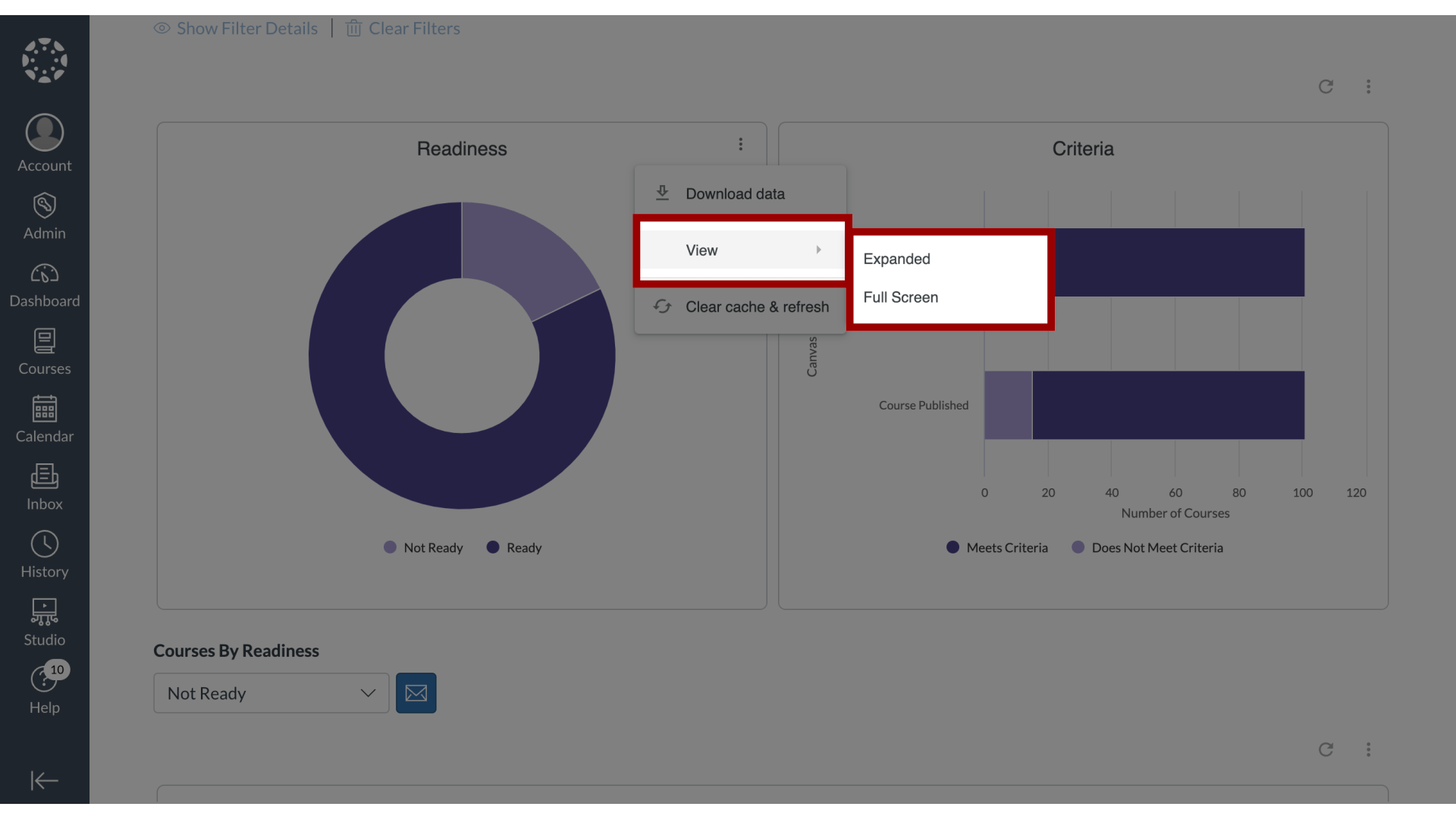Viewport: 1456px width, 819px height.
Task: Select Full Screen view option
Action: 900,297
